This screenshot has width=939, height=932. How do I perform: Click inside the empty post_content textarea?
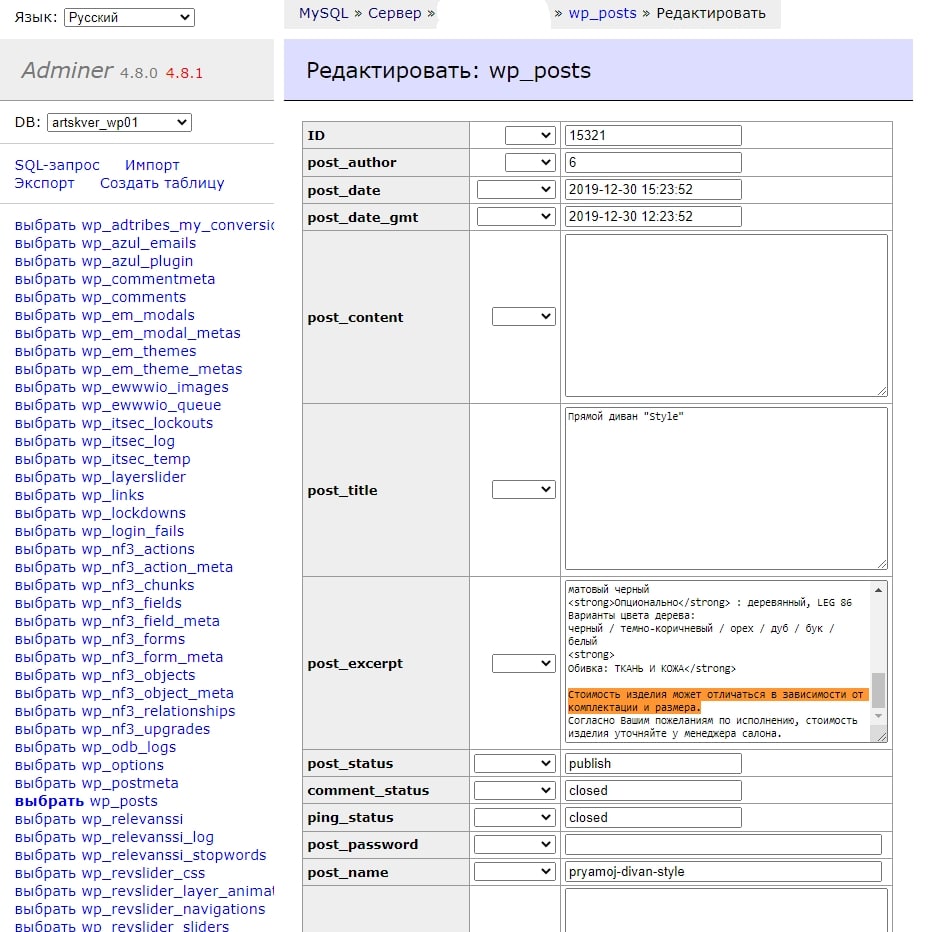tap(726, 316)
